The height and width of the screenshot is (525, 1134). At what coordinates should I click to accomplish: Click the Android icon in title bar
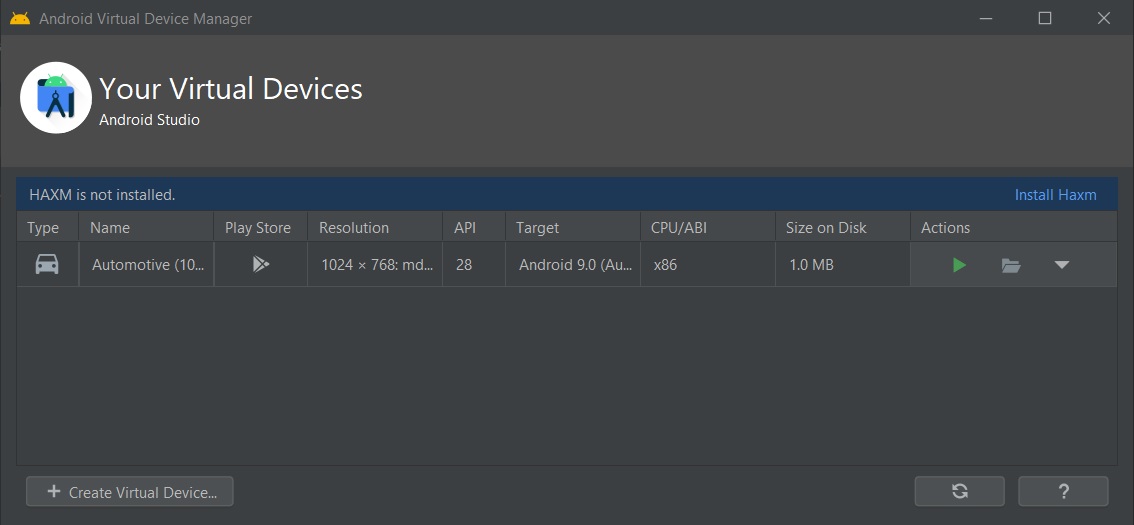tap(20, 18)
